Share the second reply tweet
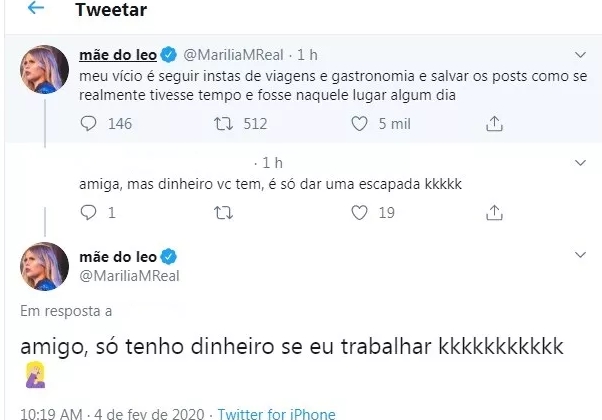 492,212
